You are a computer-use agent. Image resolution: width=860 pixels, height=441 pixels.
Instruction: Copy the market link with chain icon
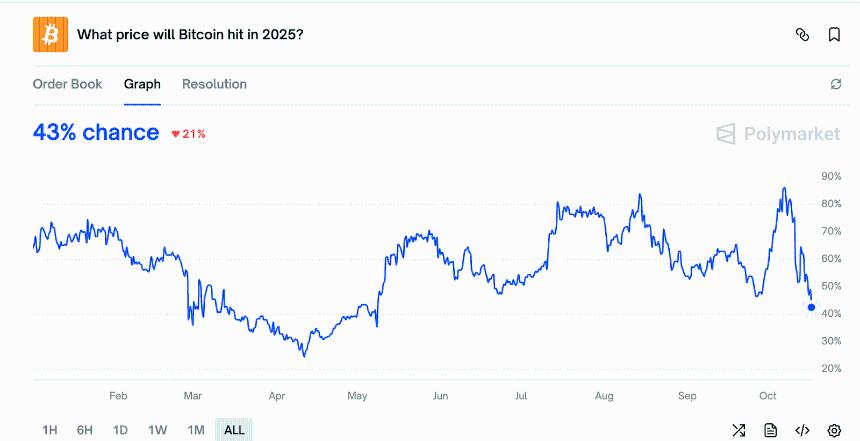tap(802, 35)
